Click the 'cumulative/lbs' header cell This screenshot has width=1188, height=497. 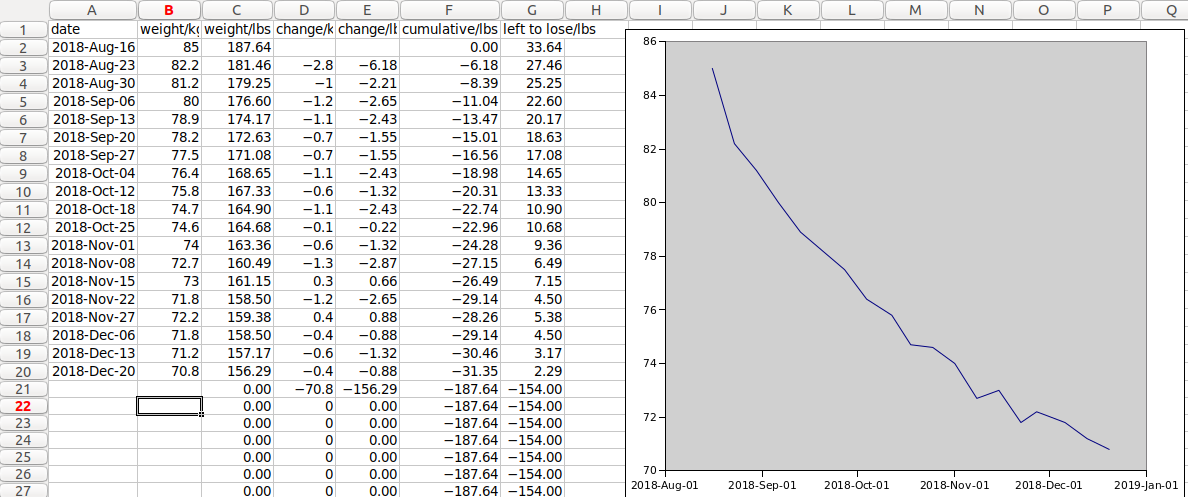tap(449, 29)
